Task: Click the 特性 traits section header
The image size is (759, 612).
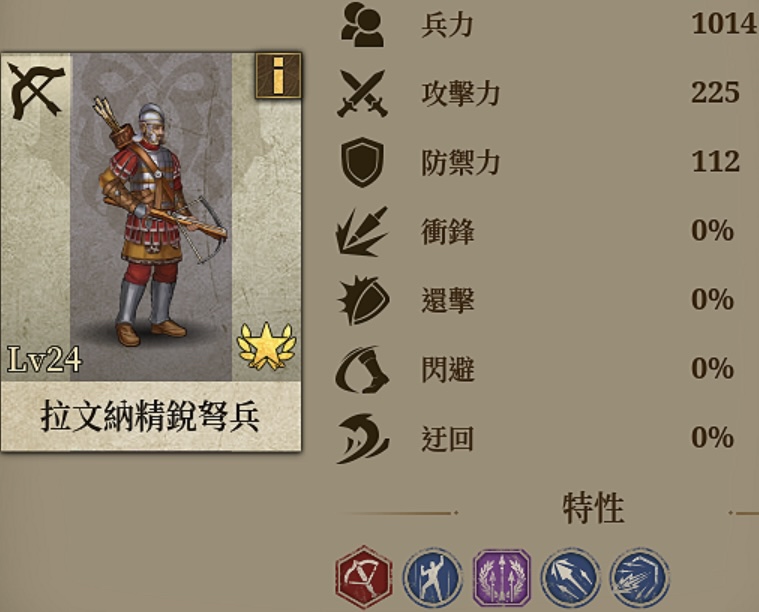Action: pyautogui.click(x=593, y=508)
